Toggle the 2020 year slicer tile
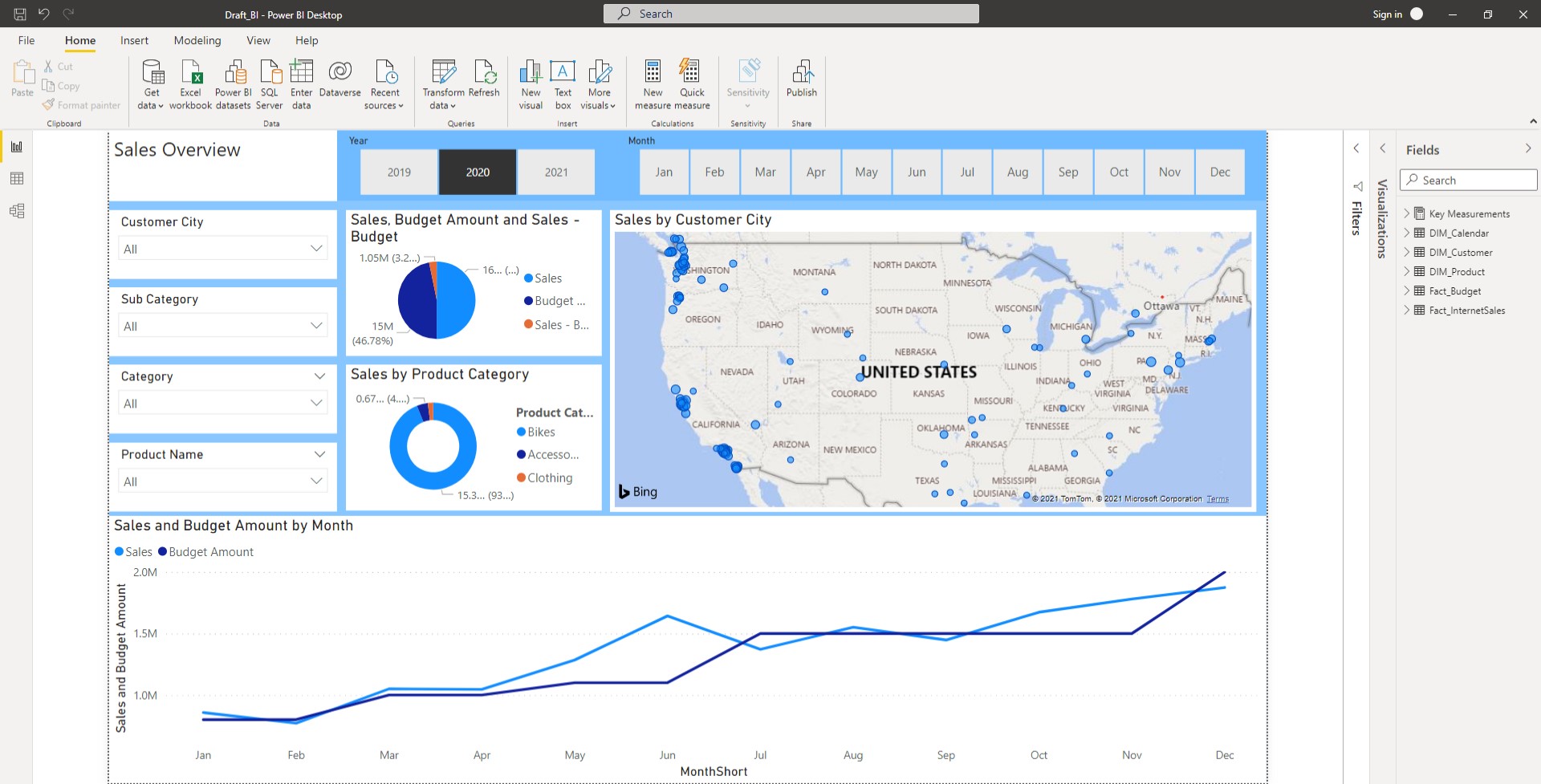The image size is (1541, 784). 478,172
